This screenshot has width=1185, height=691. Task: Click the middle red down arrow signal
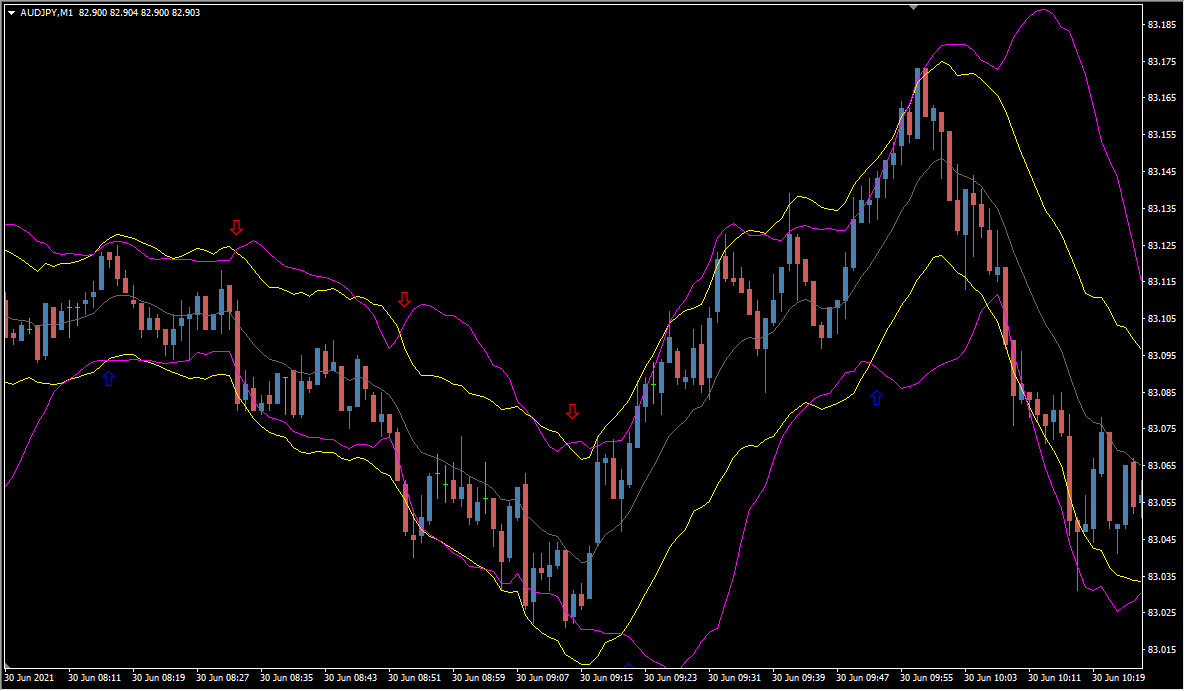tap(404, 299)
